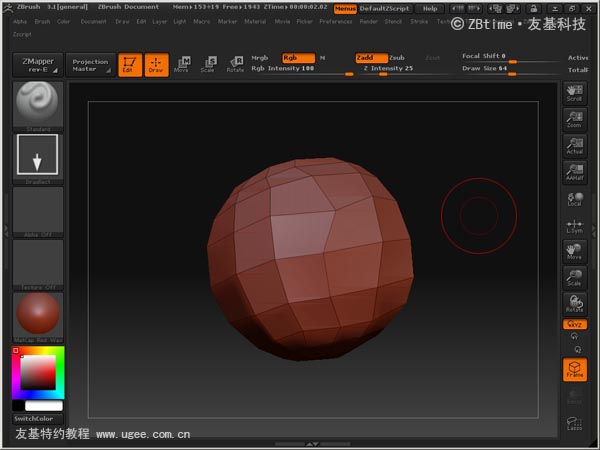Click the Actual size view icon
This screenshot has width=600, height=450.
tap(574, 146)
